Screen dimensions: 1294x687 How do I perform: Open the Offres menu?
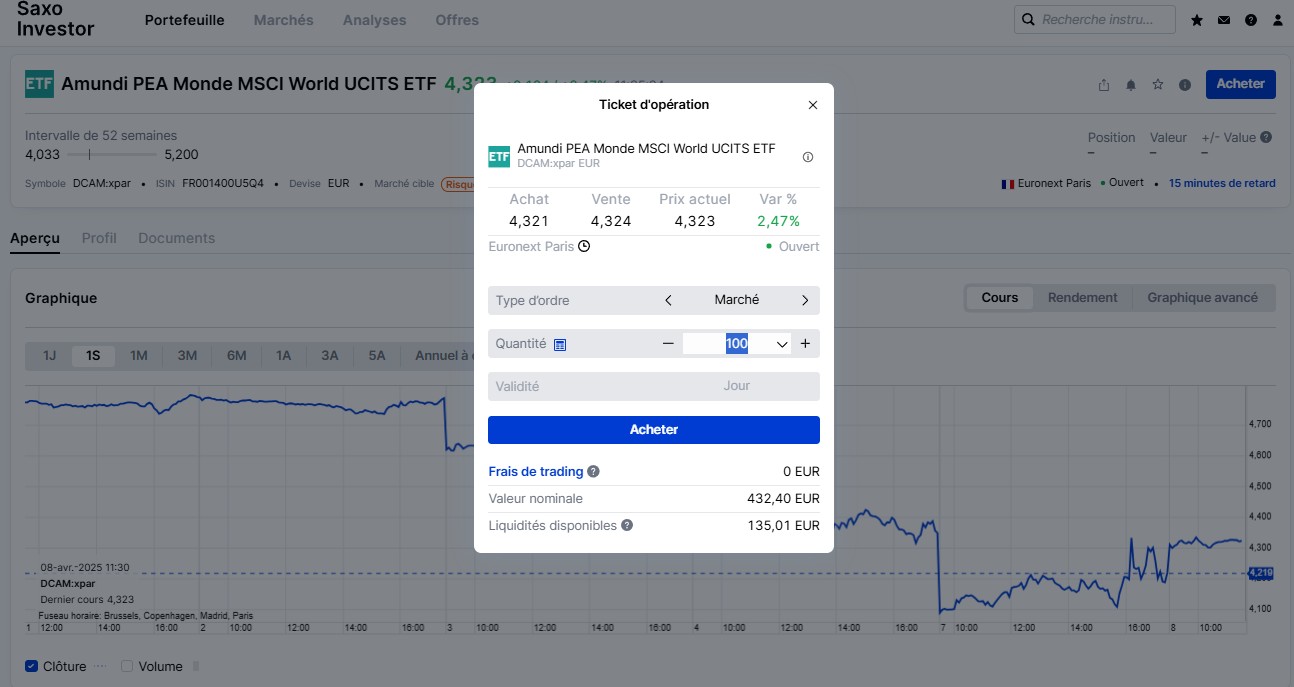[x=457, y=20]
